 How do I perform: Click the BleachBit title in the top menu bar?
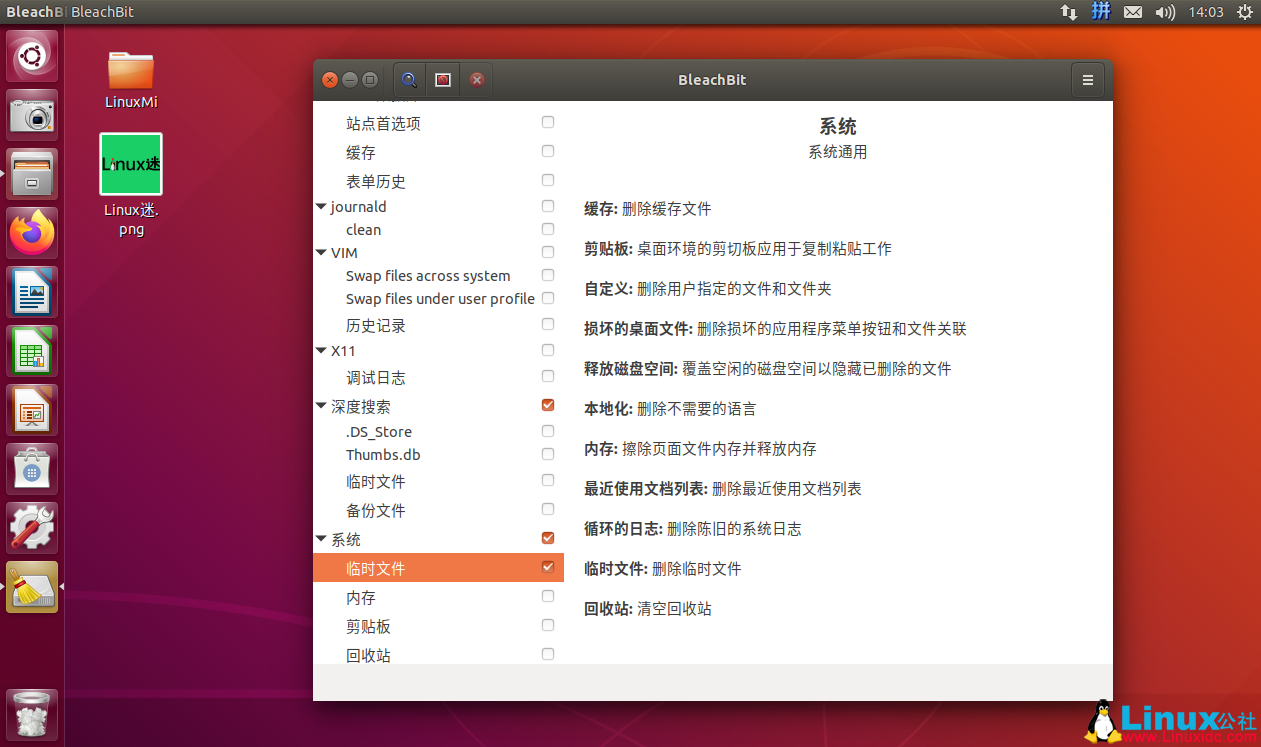click(x=102, y=11)
